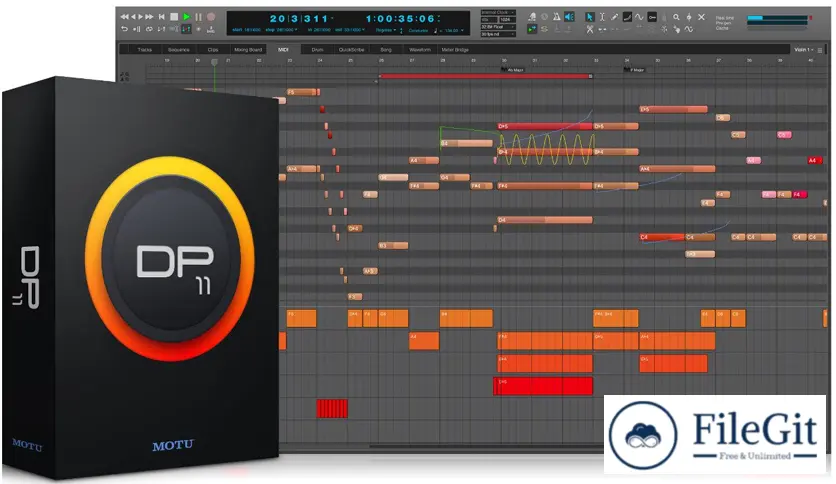Start playback with the green Play button
Image resolution: width=836 pixels, height=484 pixels.
[187, 17]
